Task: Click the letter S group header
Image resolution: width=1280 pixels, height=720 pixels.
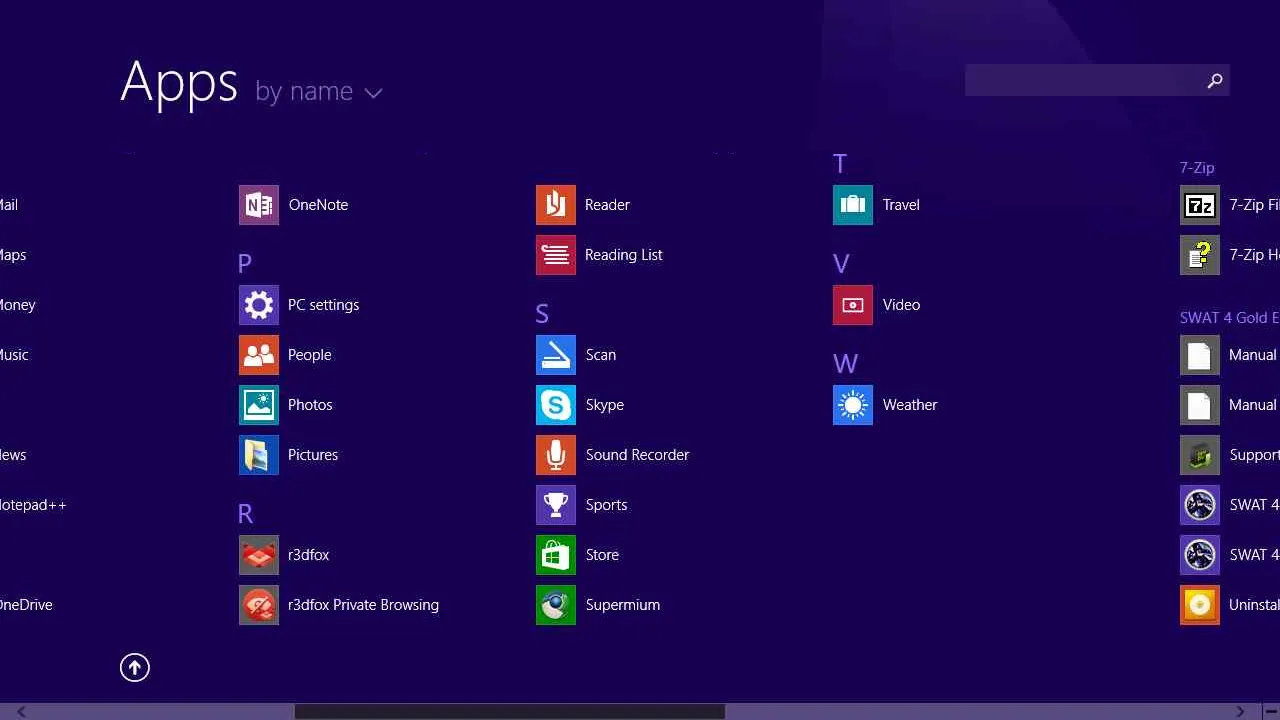Action: tap(542, 314)
